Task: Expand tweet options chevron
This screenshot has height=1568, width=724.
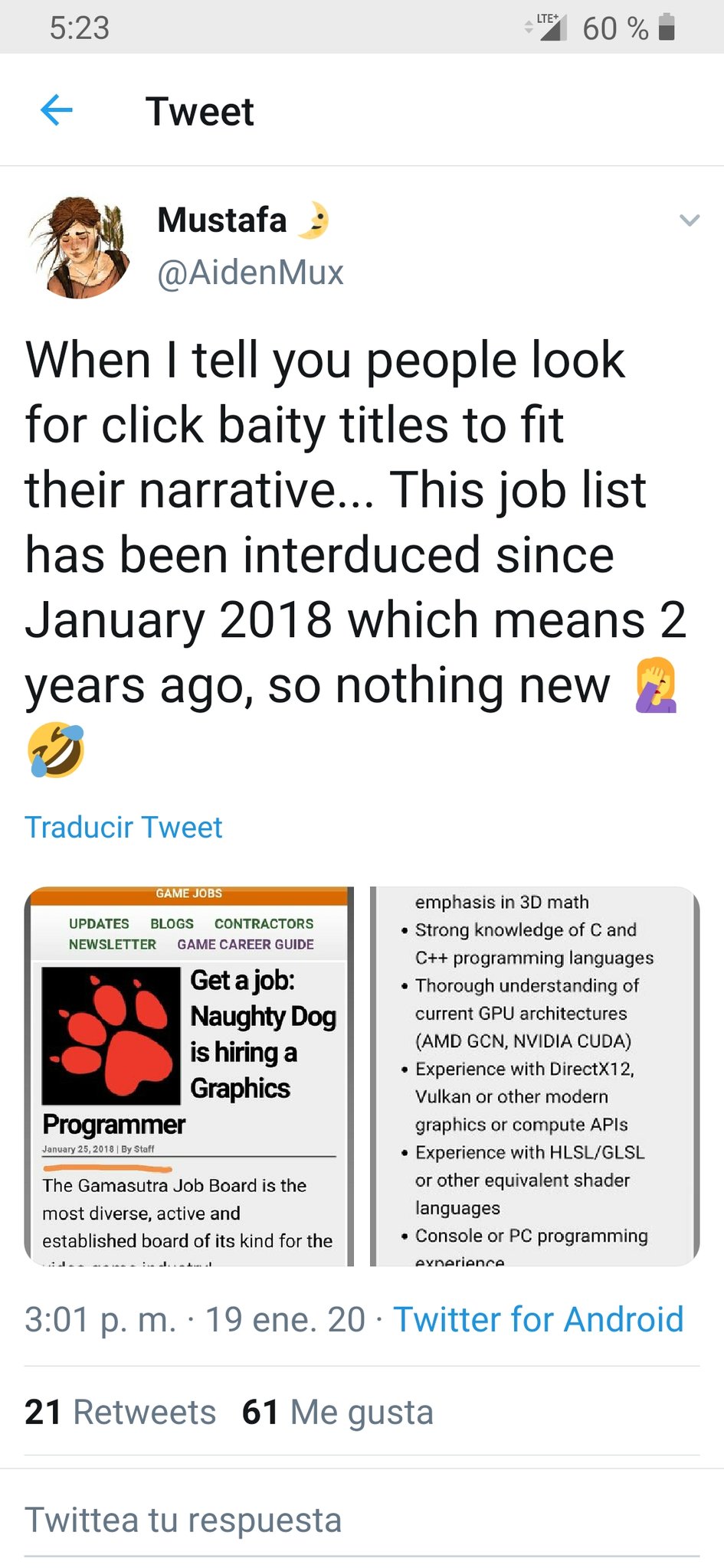Action: coord(690,220)
